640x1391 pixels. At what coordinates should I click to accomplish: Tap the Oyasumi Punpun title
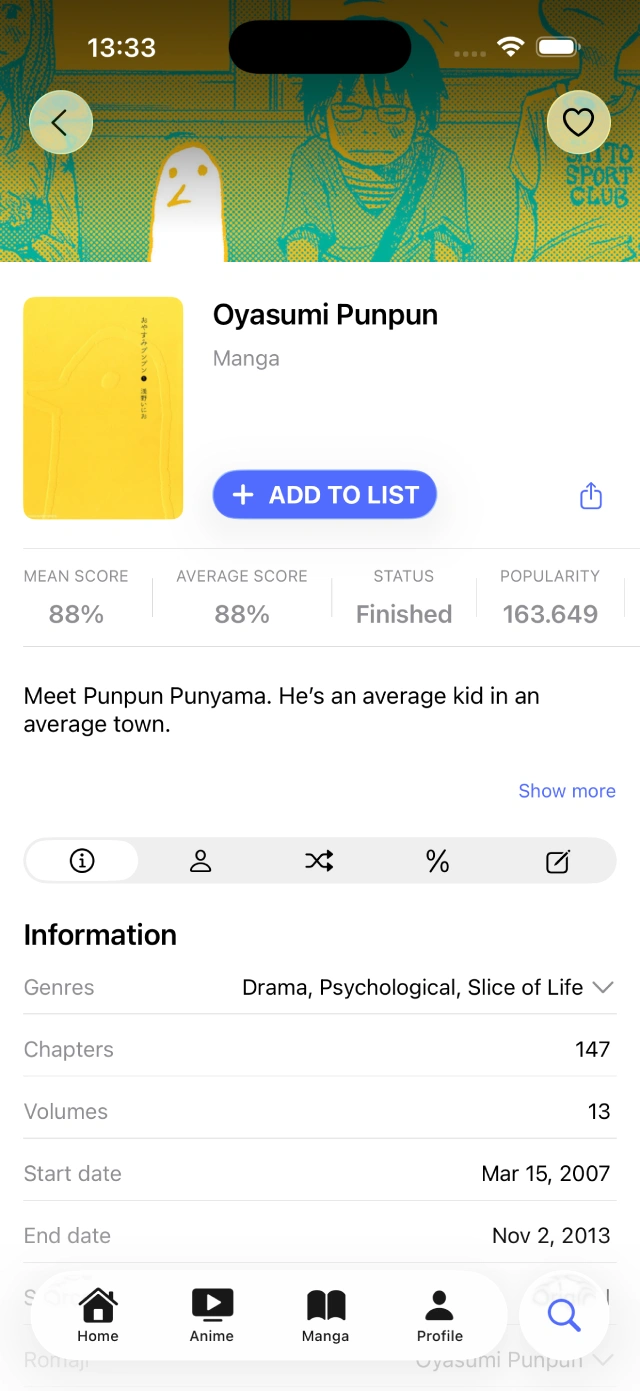click(x=325, y=315)
